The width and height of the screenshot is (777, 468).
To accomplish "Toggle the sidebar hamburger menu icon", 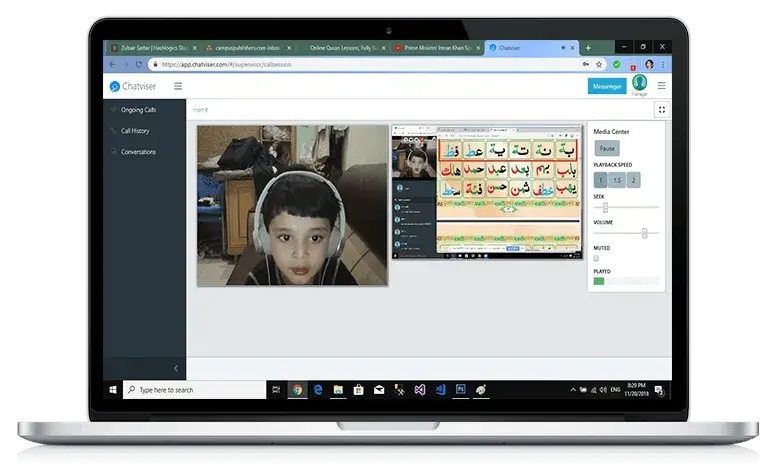I will click(x=178, y=86).
